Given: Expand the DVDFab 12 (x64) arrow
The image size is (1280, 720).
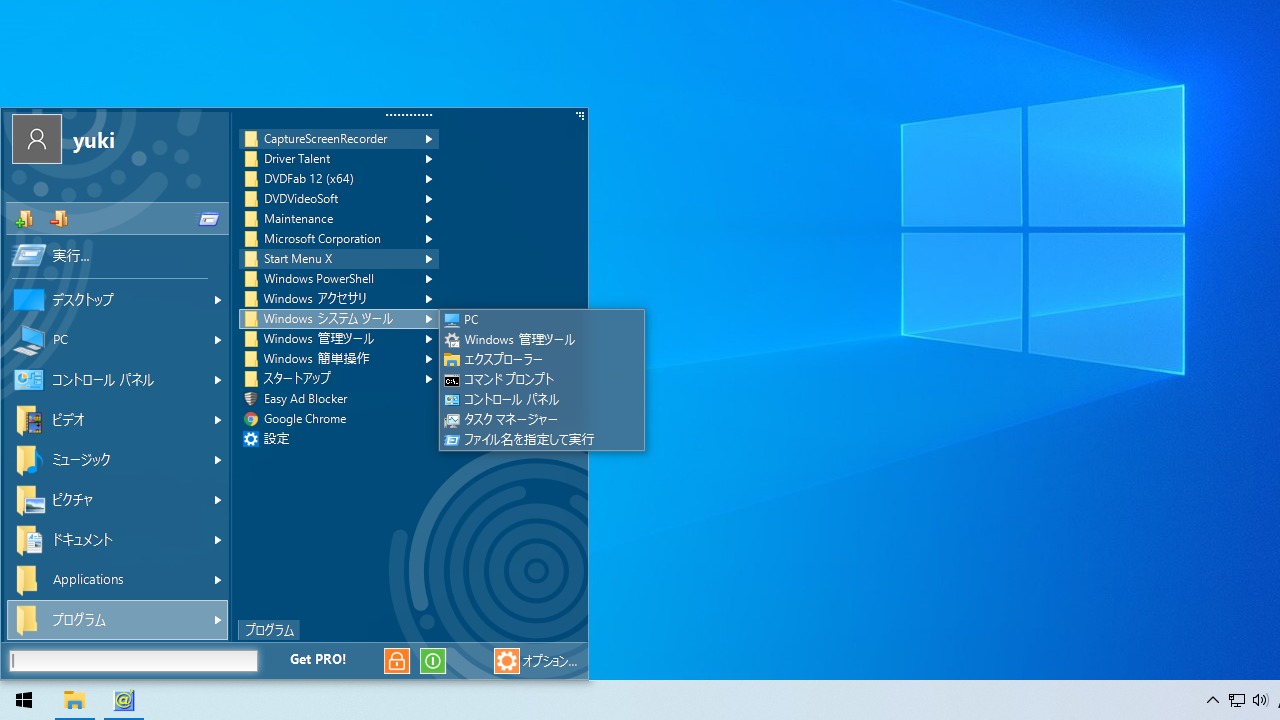Looking at the screenshot, I should coord(428,179).
